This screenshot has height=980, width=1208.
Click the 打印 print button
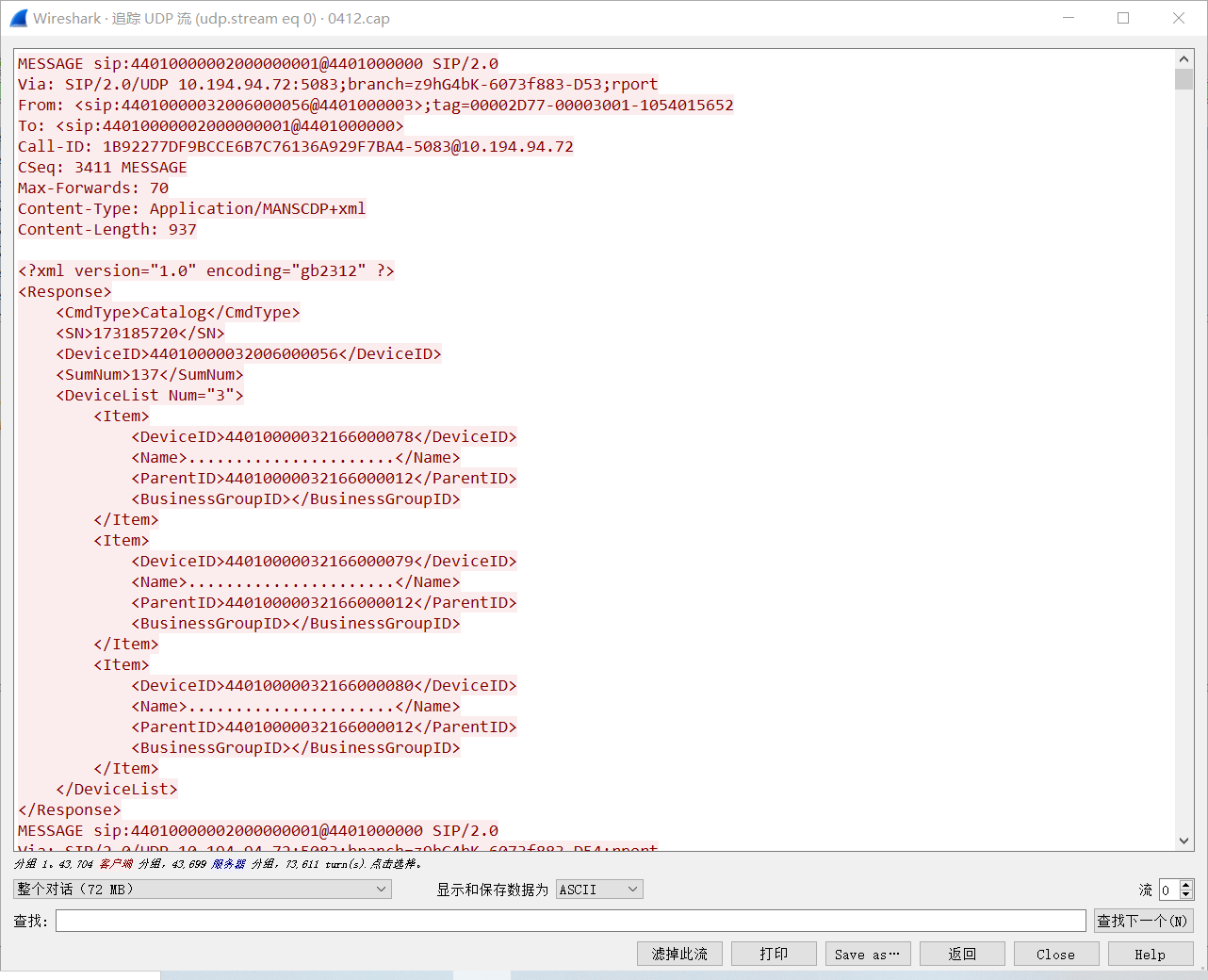774,954
